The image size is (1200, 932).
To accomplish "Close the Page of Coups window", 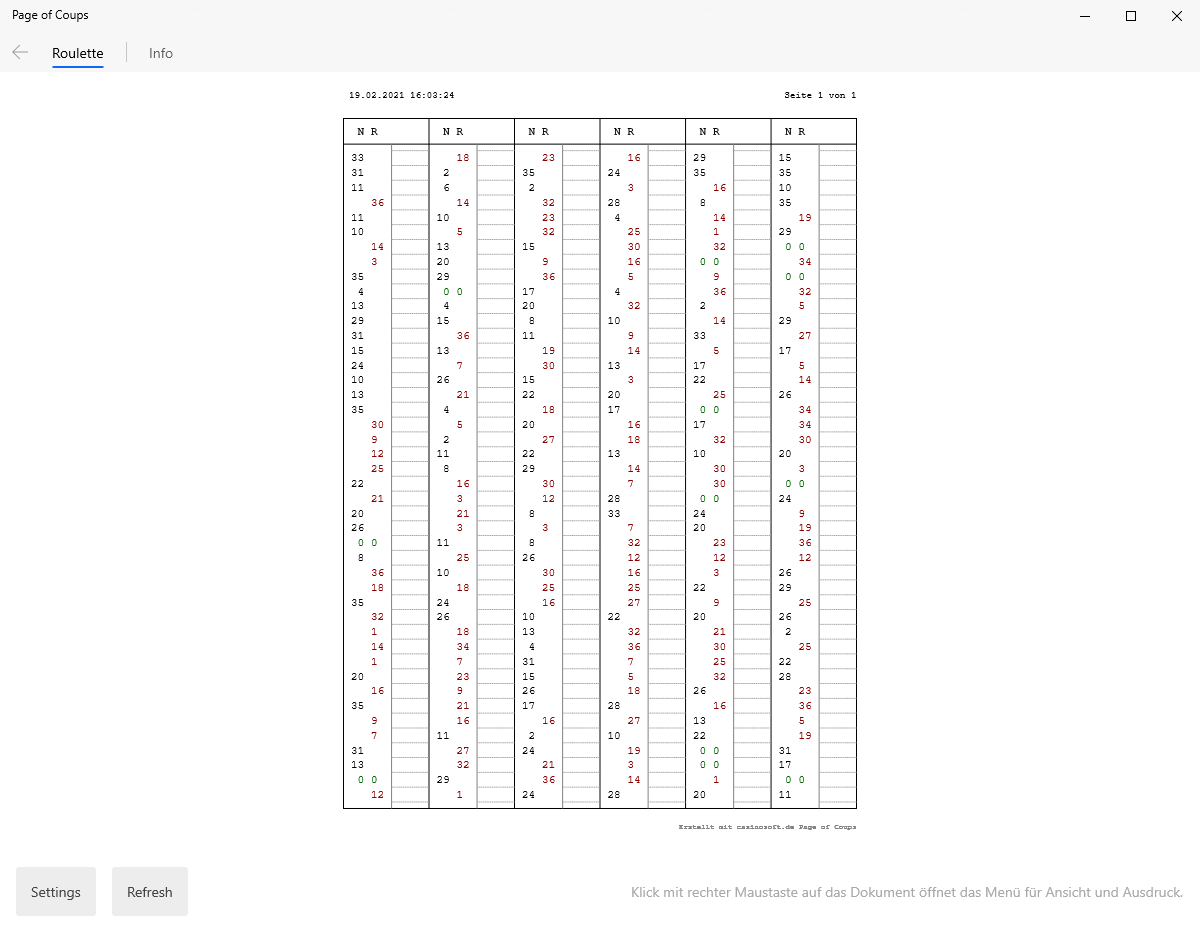I will 1177,16.
